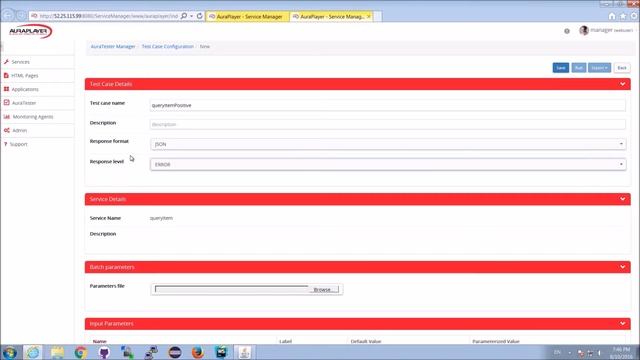Click the Save button
This screenshot has width=640, height=360.
click(561, 68)
